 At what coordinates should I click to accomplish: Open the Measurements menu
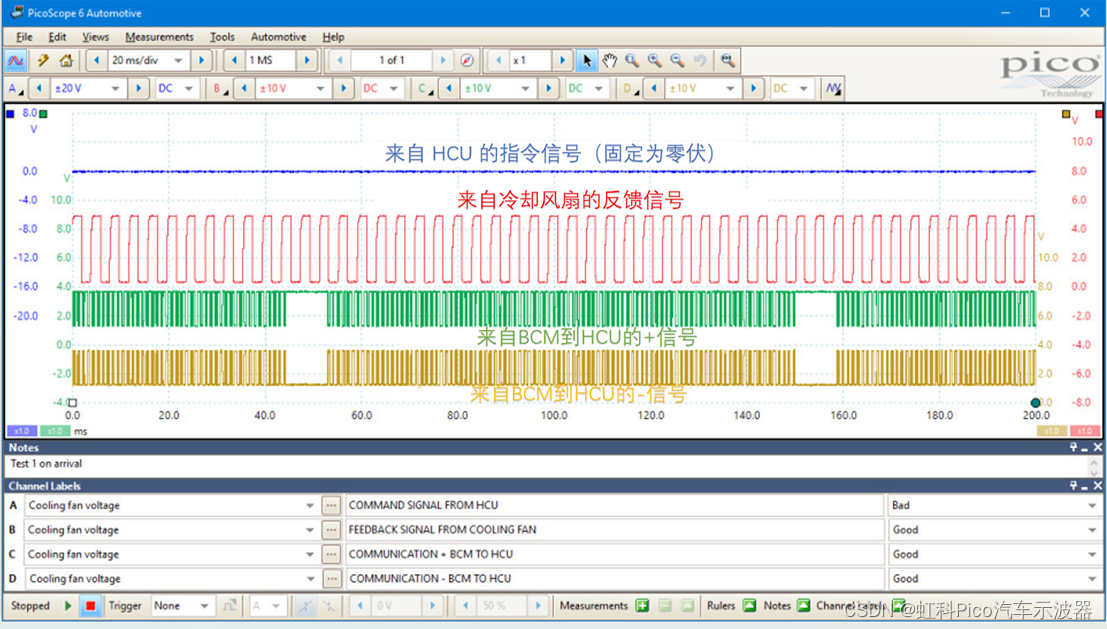(x=159, y=37)
